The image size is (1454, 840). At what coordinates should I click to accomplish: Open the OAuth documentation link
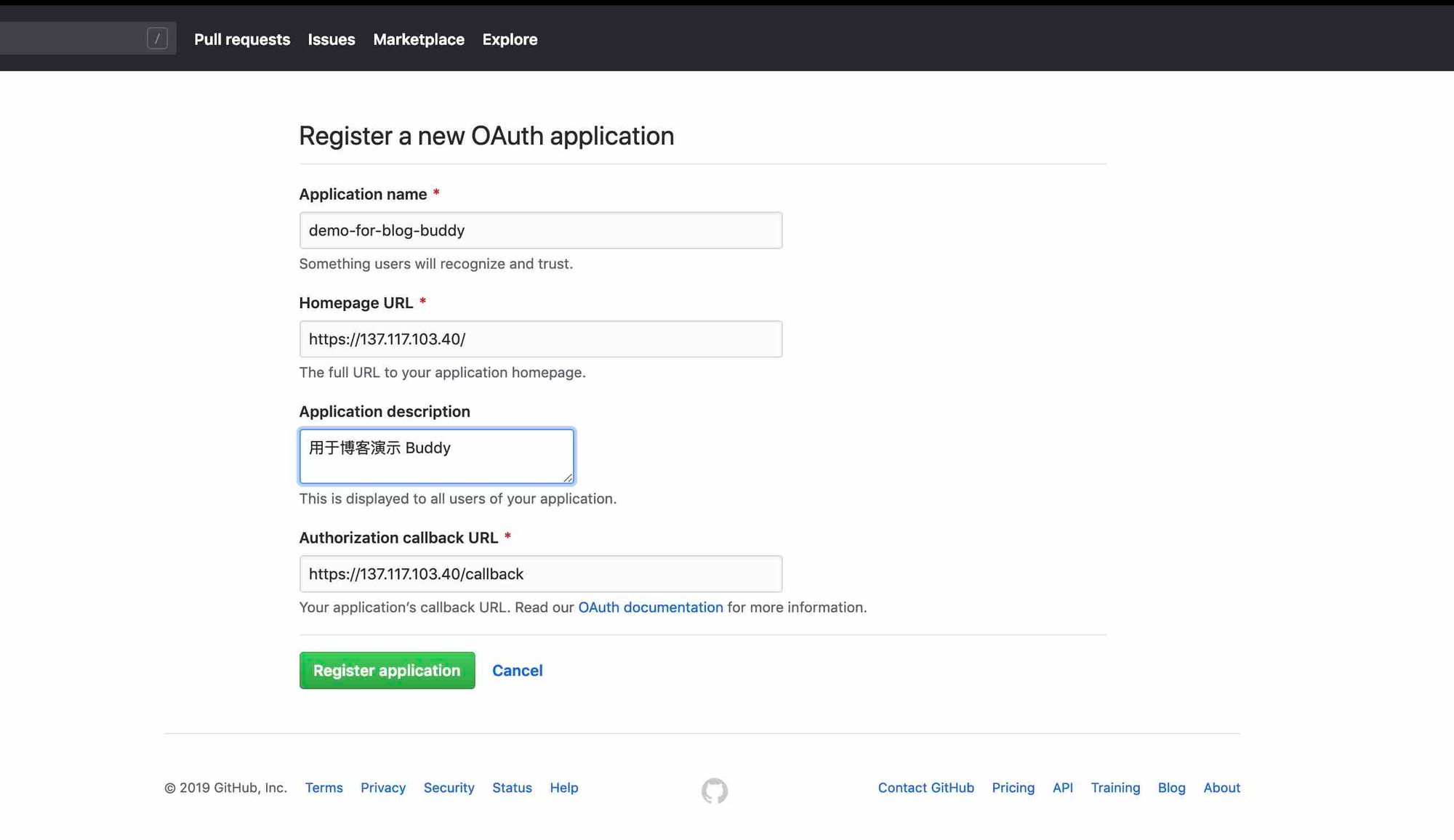[650, 607]
